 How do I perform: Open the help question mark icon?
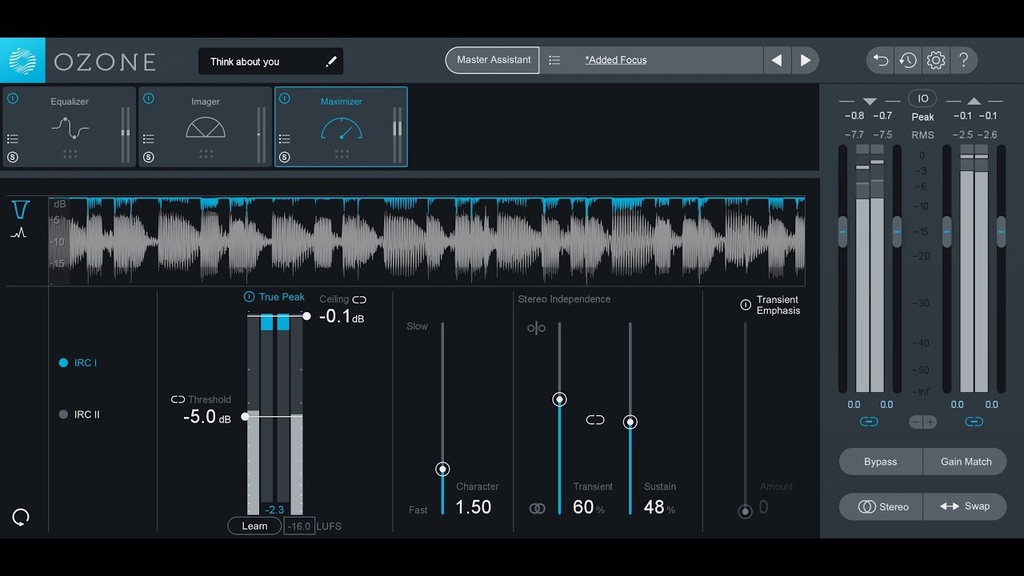(963, 60)
